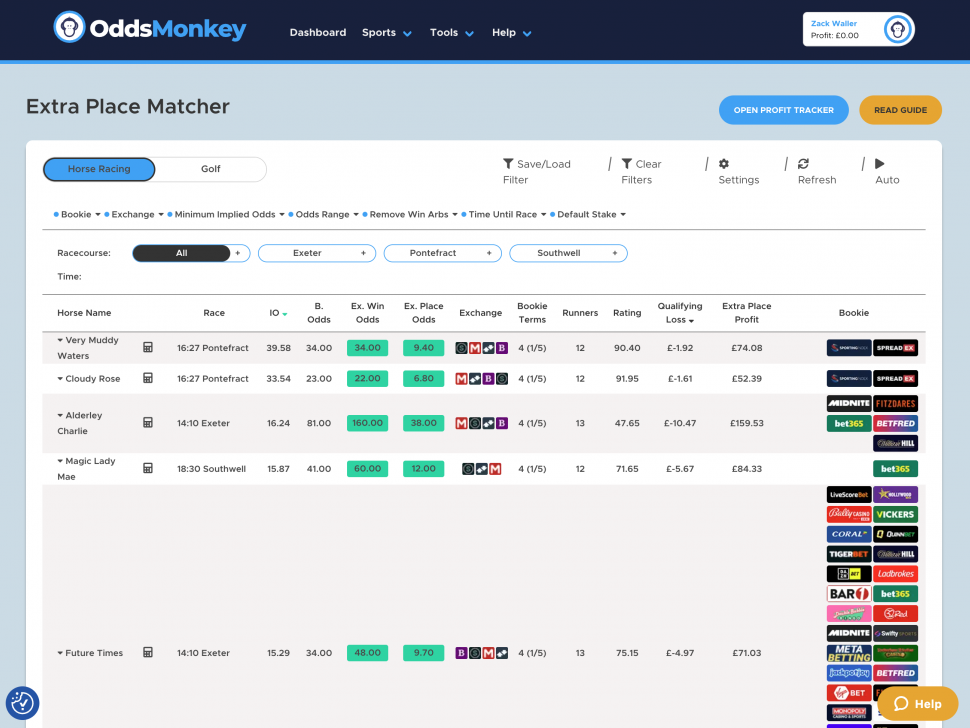Click Open Profit Tracker button

[784, 110]
